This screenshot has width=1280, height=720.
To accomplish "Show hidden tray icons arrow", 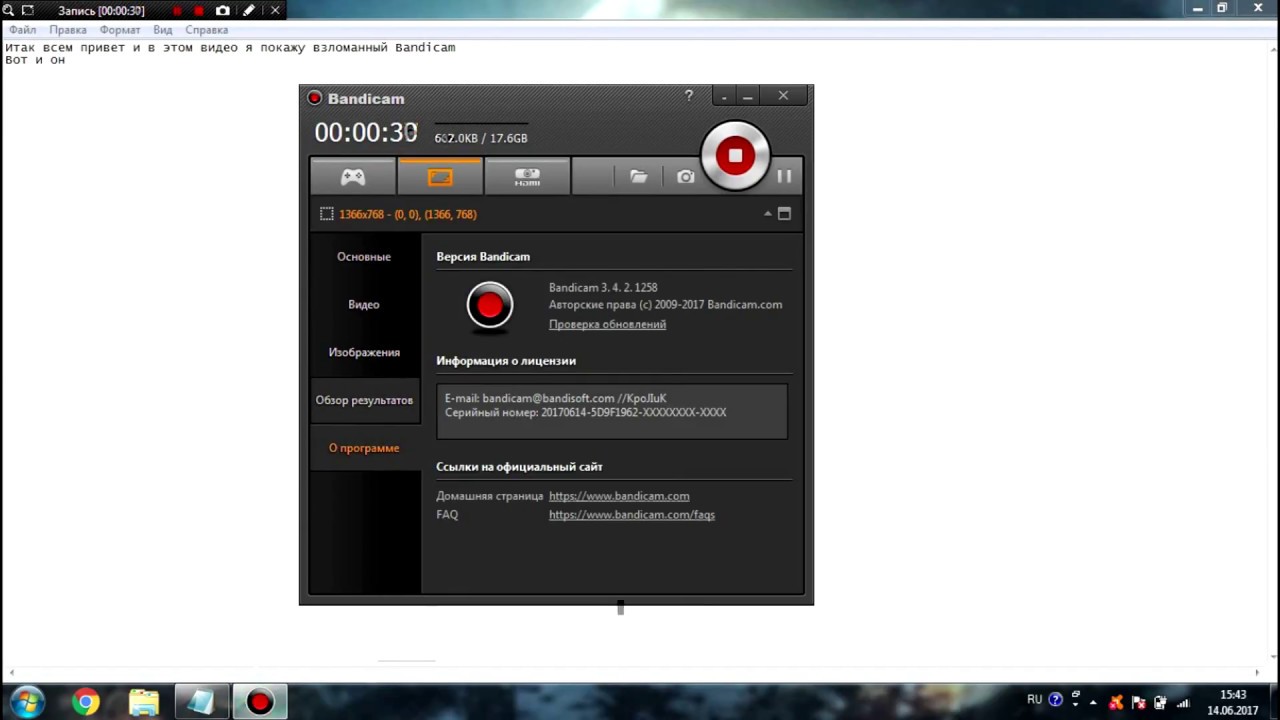I will pyautogui.click(x=1093, y=702).
